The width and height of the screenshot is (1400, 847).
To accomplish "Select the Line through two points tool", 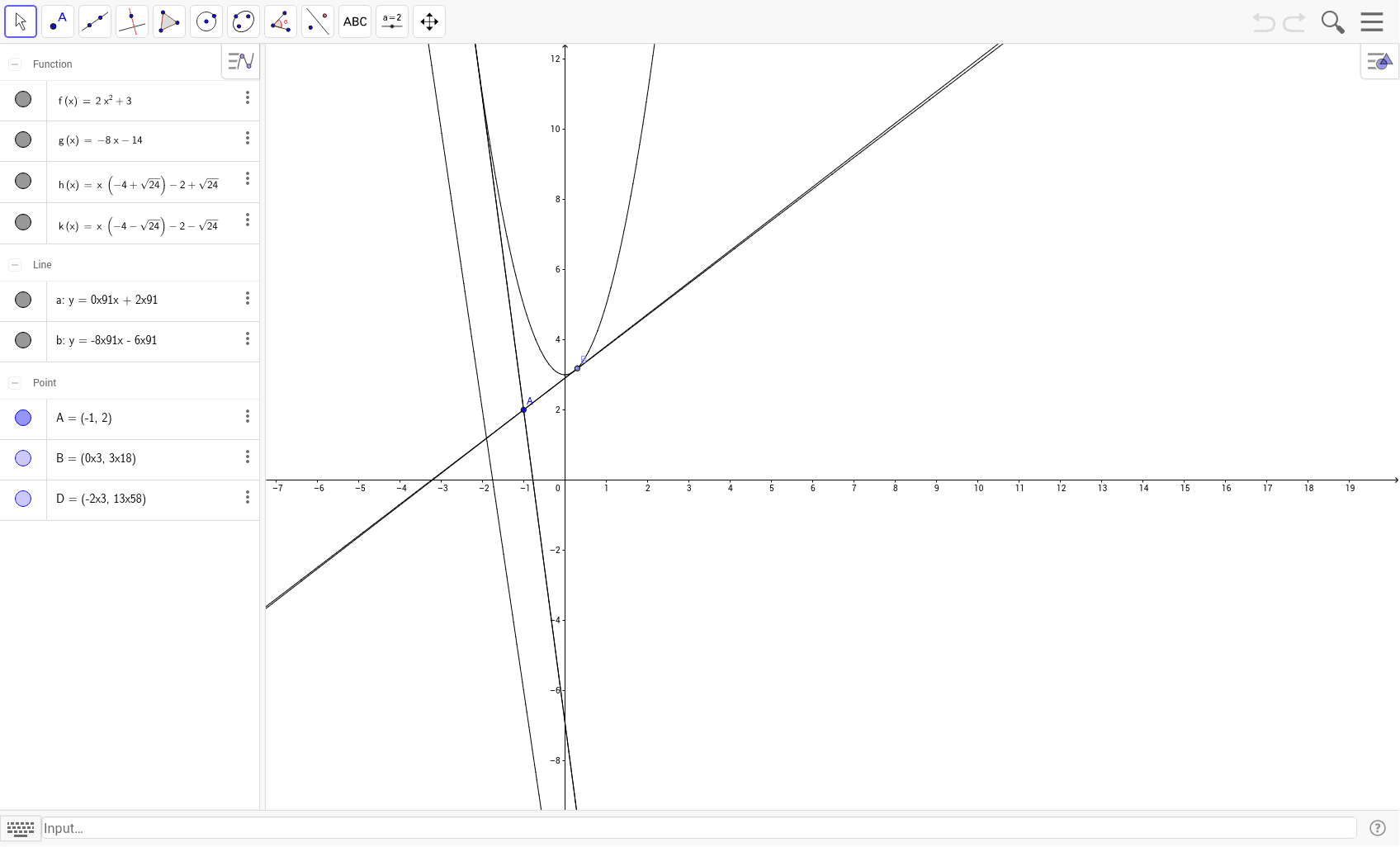I will click(95, 21).
